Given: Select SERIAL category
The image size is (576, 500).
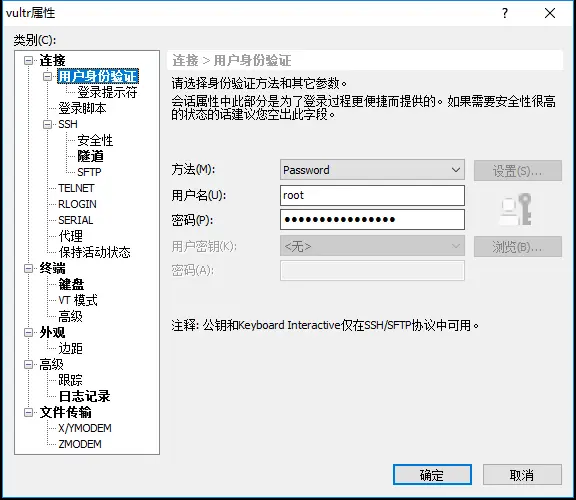Looking at the screenshot, I should [x=76, y=220].
